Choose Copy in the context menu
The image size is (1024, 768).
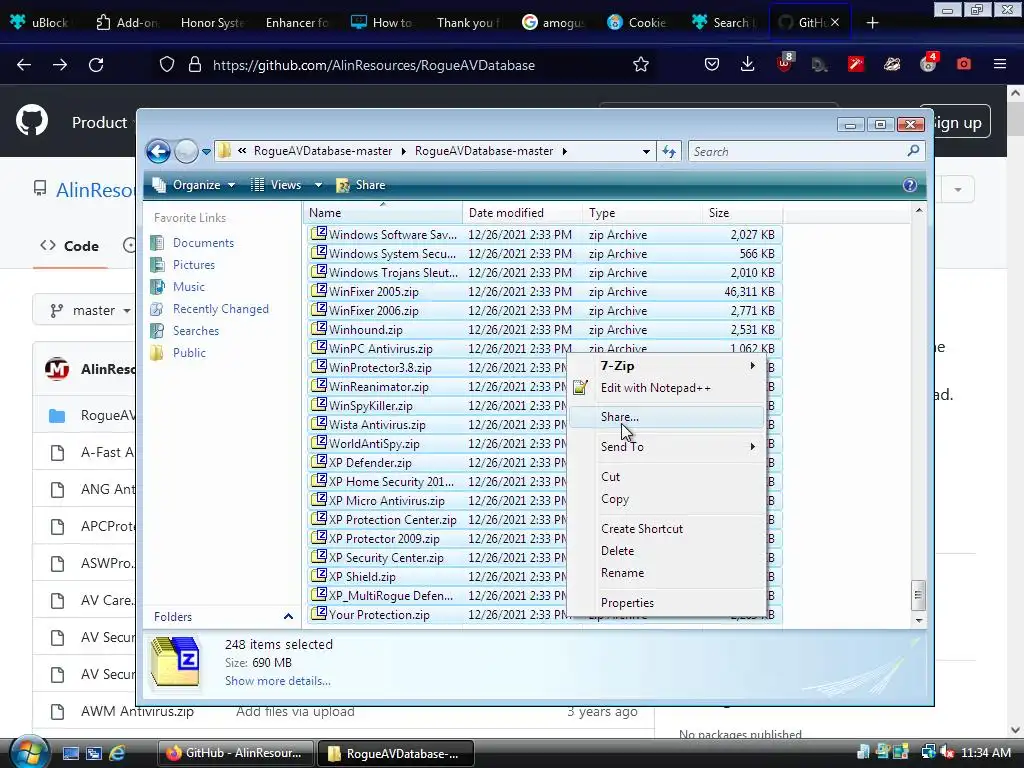click(x=667, y=499)
